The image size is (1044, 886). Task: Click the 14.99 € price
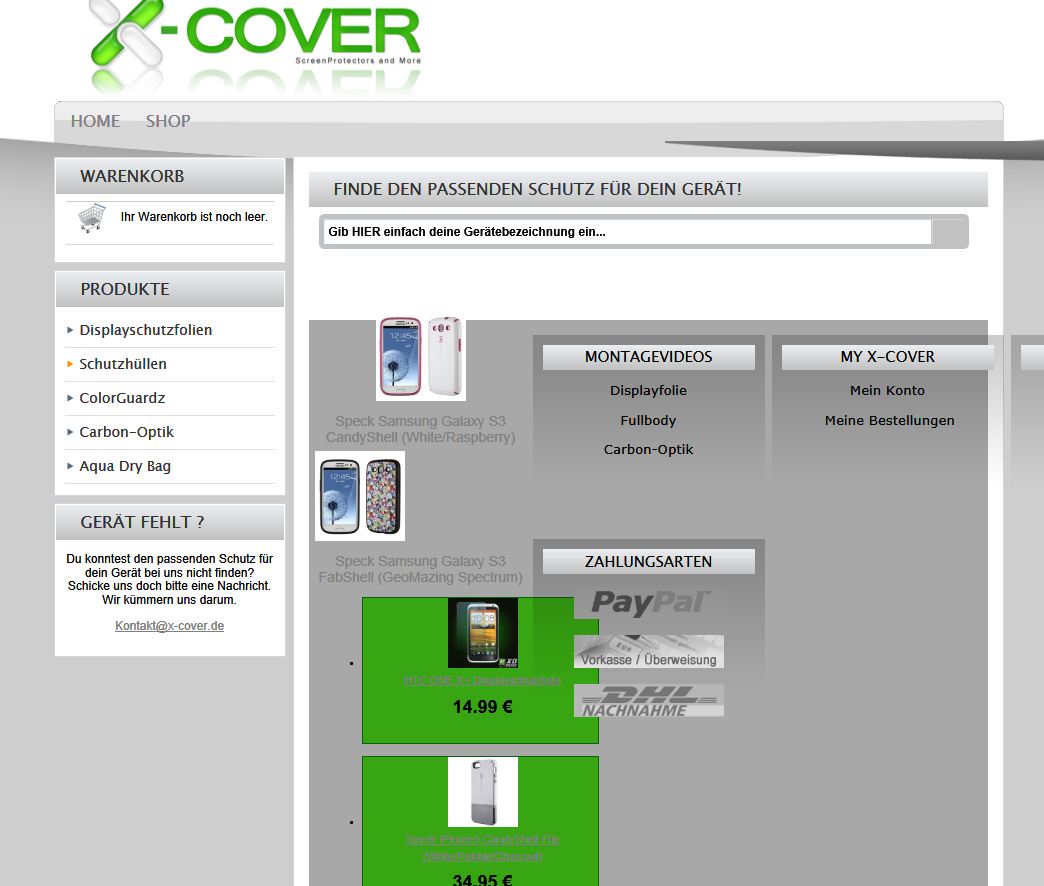point(483,707)
